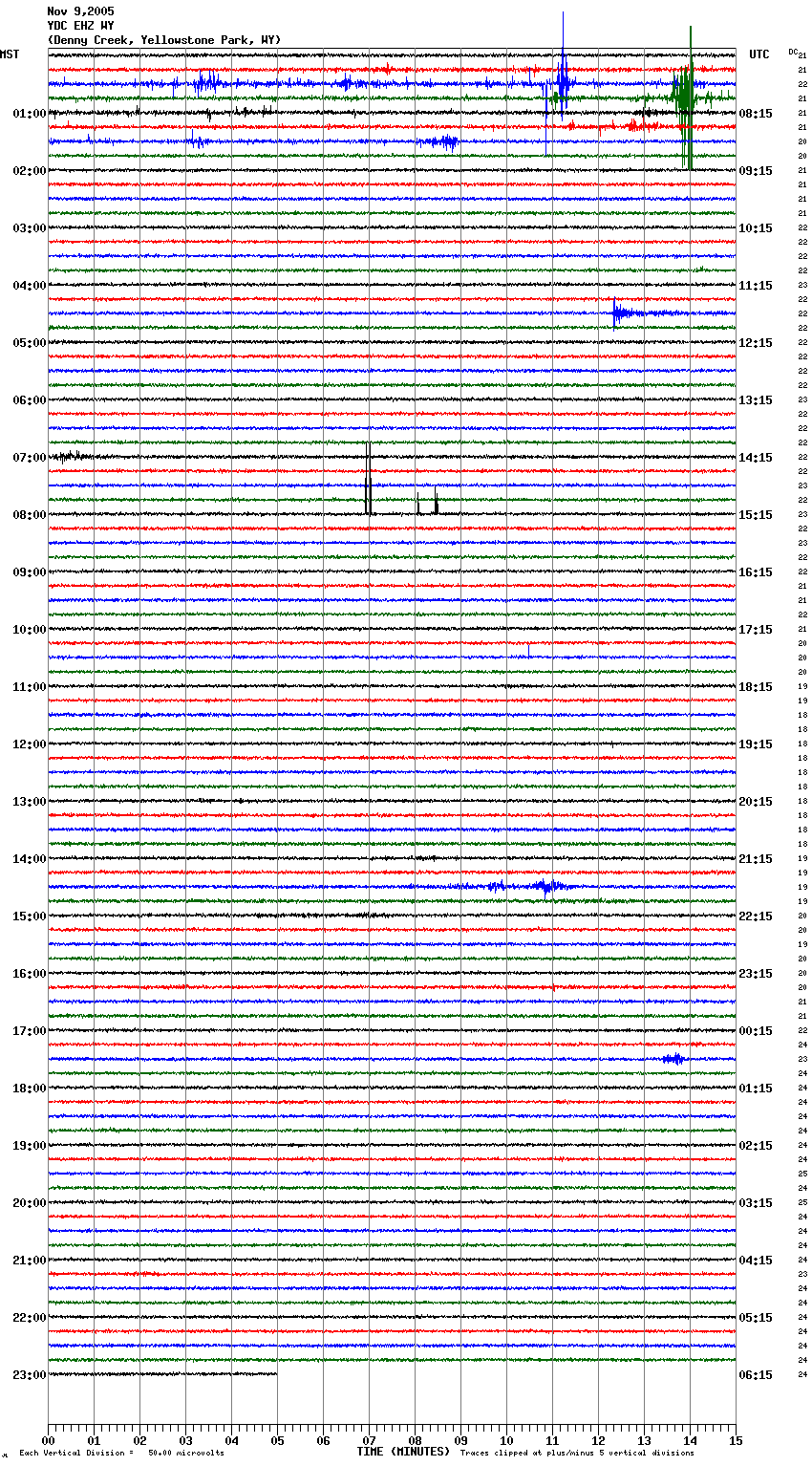
Task: Select the "12:00" MST hour label
Action: point(30,744)
